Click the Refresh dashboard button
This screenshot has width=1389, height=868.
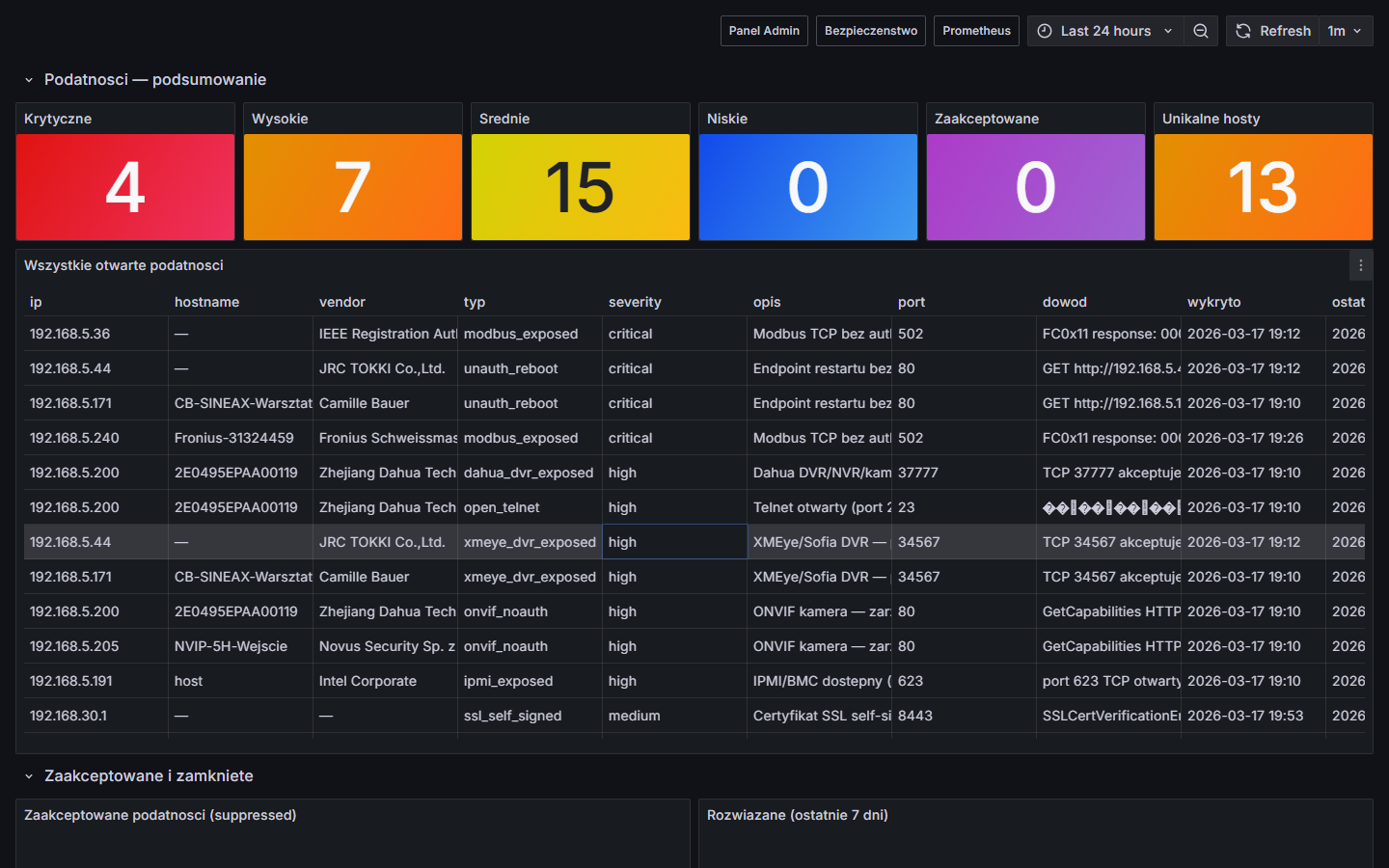[1273, 31]
